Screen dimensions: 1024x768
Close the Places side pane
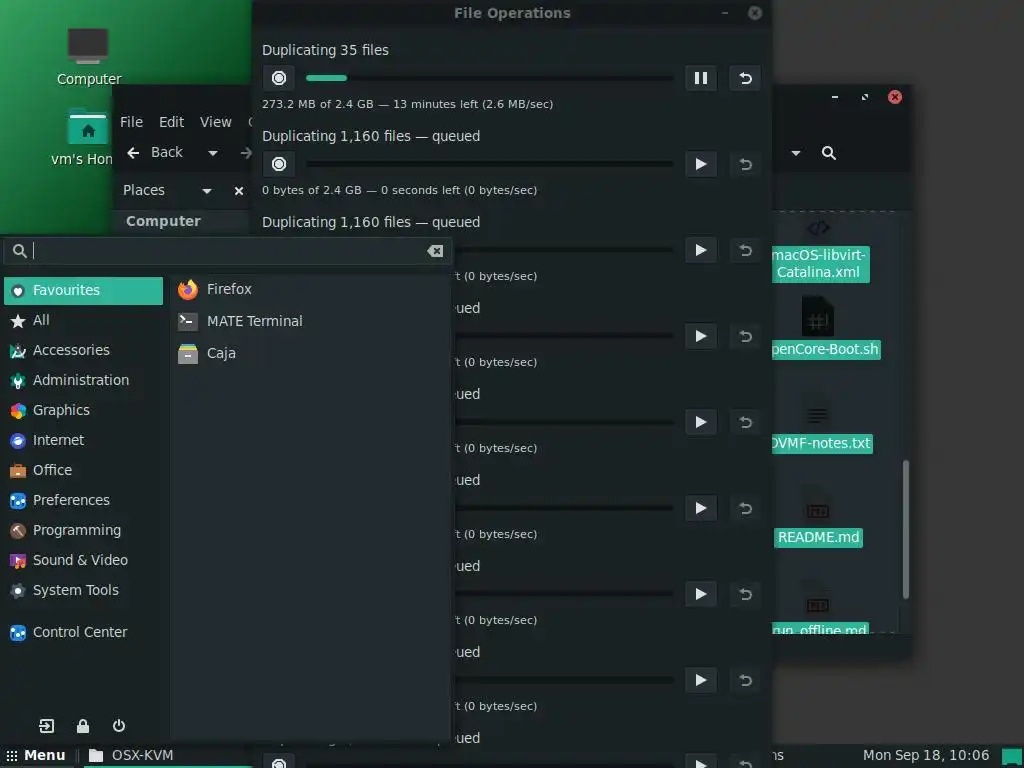[239, 191]
